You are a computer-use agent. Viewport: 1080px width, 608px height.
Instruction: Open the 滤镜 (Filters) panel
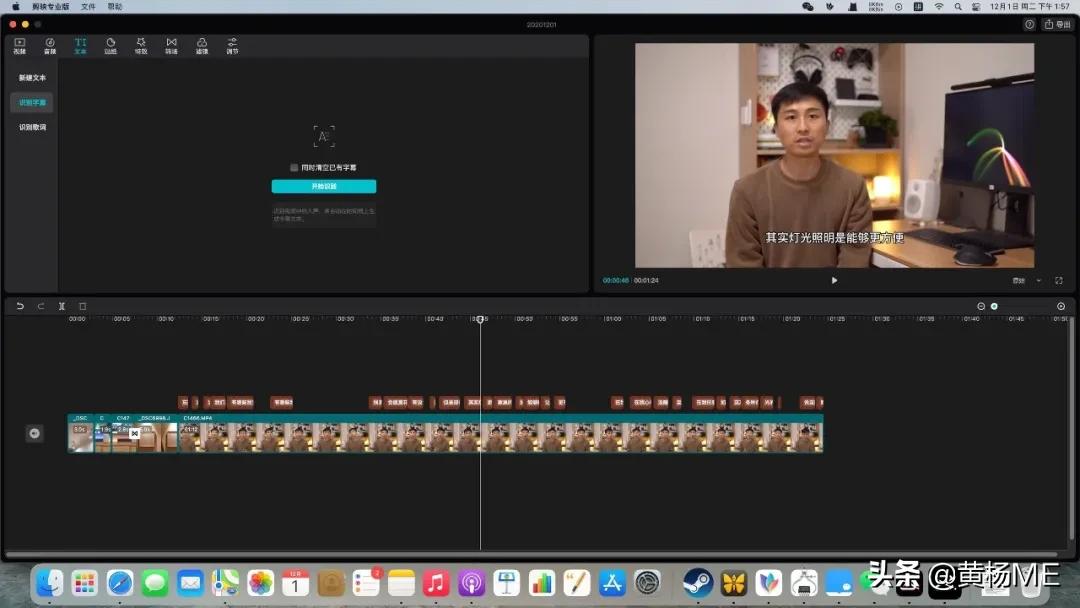coord(201,44)
